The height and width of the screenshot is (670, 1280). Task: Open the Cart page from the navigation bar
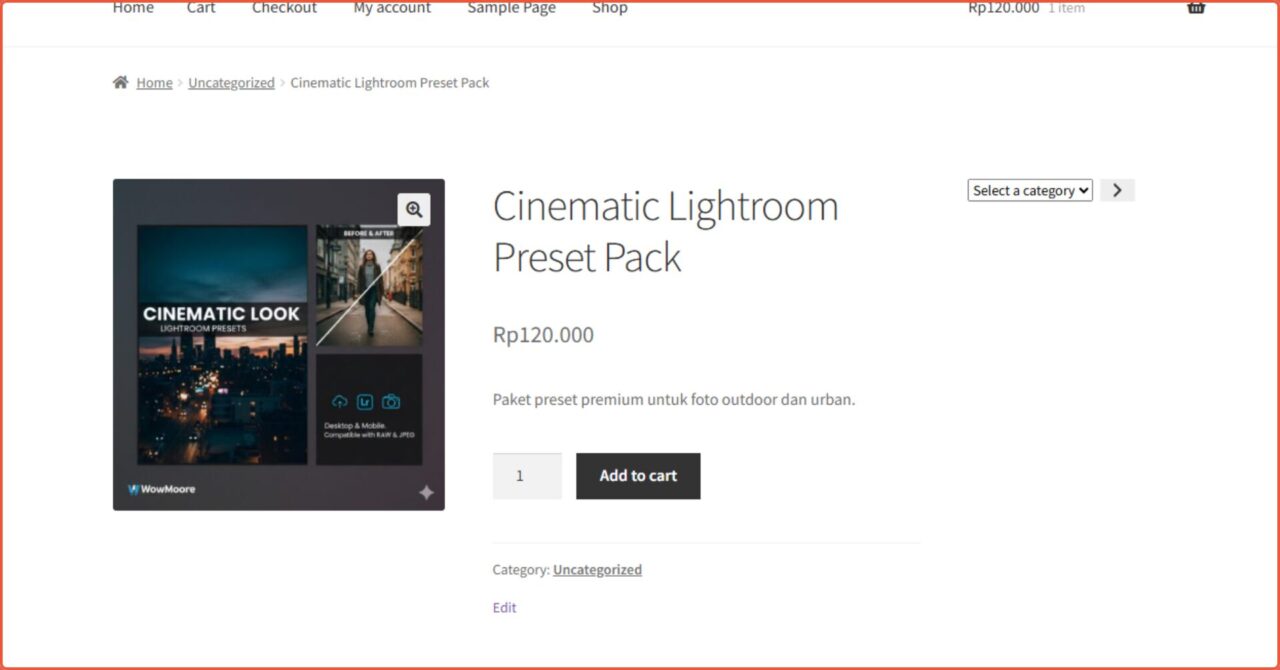coord(200,8)
